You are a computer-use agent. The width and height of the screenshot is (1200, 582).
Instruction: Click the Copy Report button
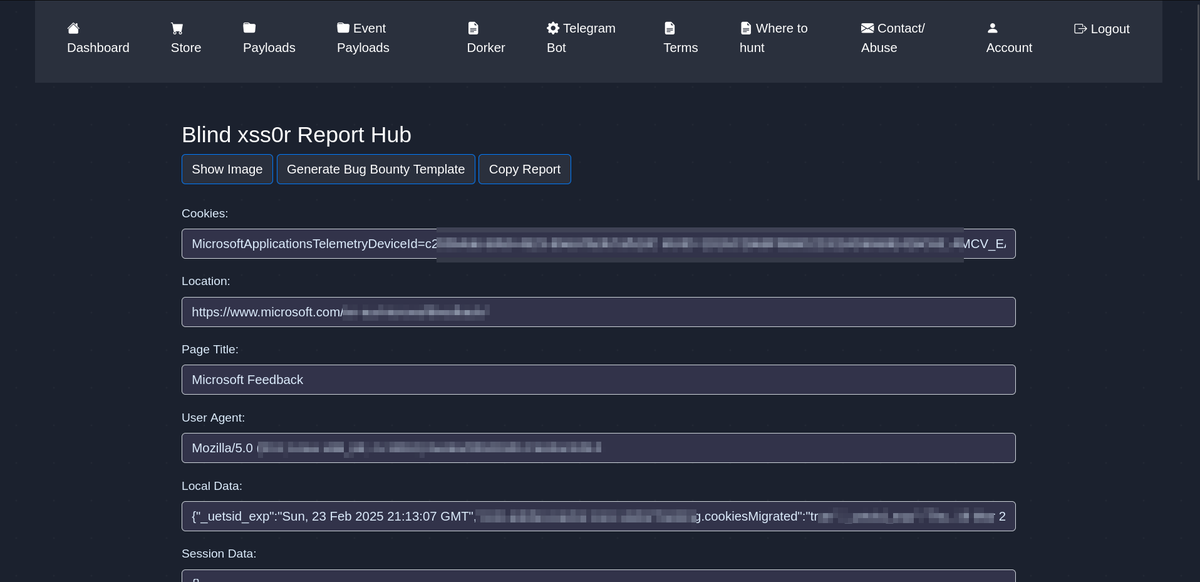pyautogui.click(x=525, y=169)
